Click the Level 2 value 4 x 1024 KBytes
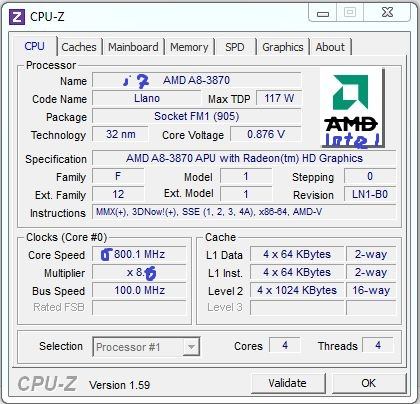The width and height of the screenshot is (420, 404). [x=297, y=290]
